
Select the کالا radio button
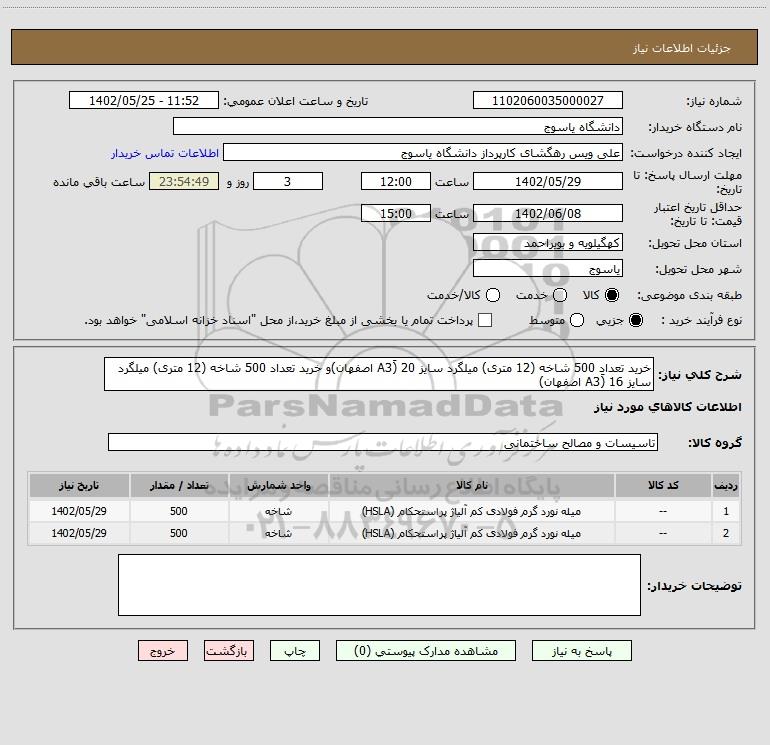[x=612, y=295]
